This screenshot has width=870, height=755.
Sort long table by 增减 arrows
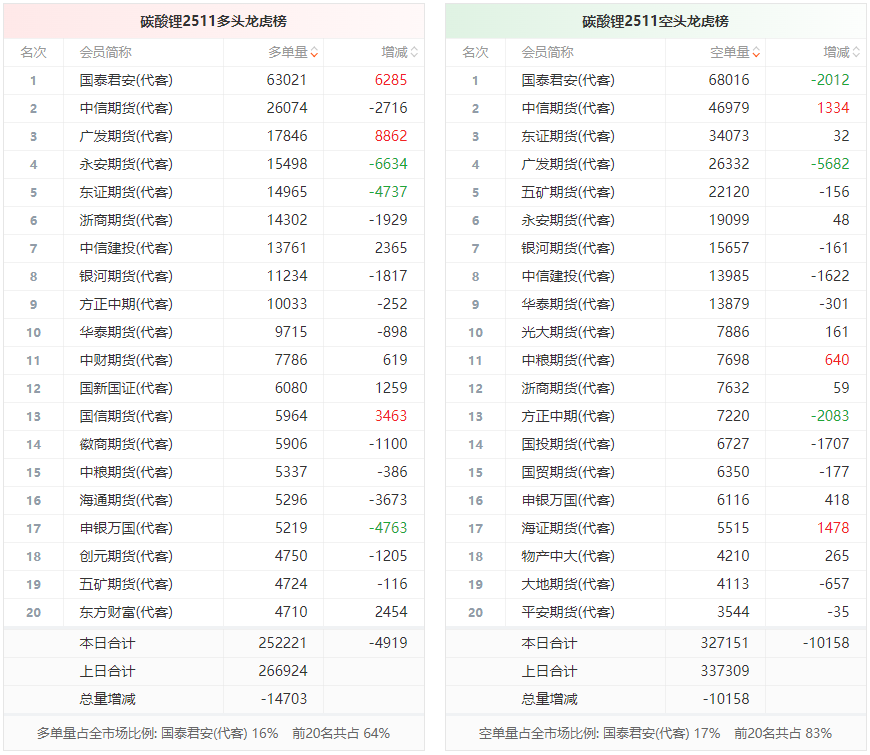pyautogui.click(x=414, y=53)
